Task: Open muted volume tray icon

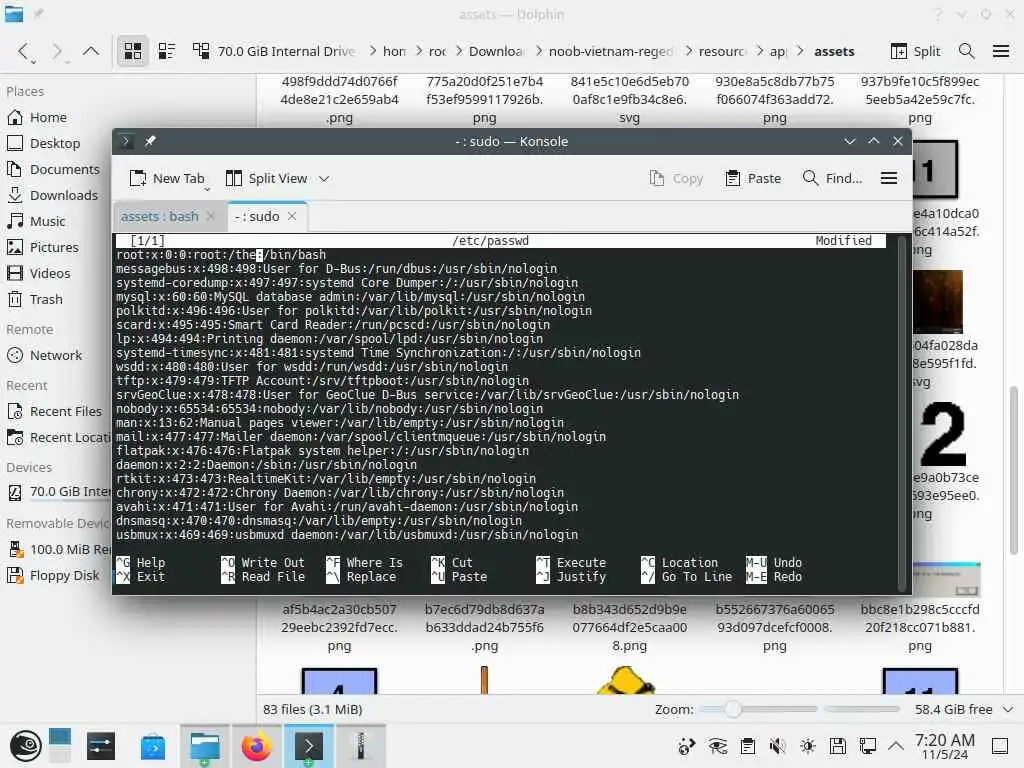Action: 777,746
